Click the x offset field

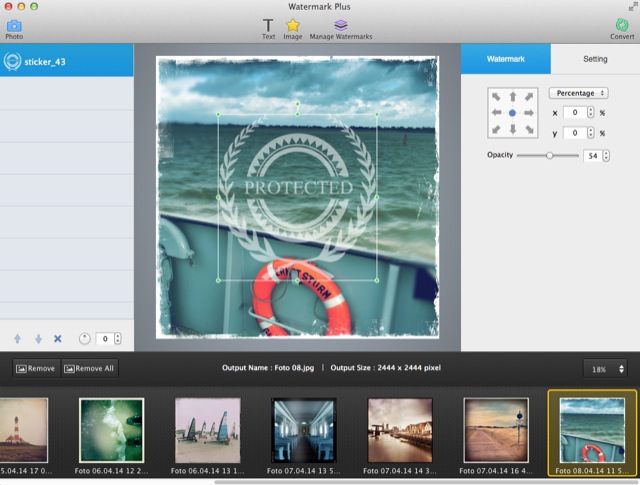pyautogui.click(x=575, y=112)
